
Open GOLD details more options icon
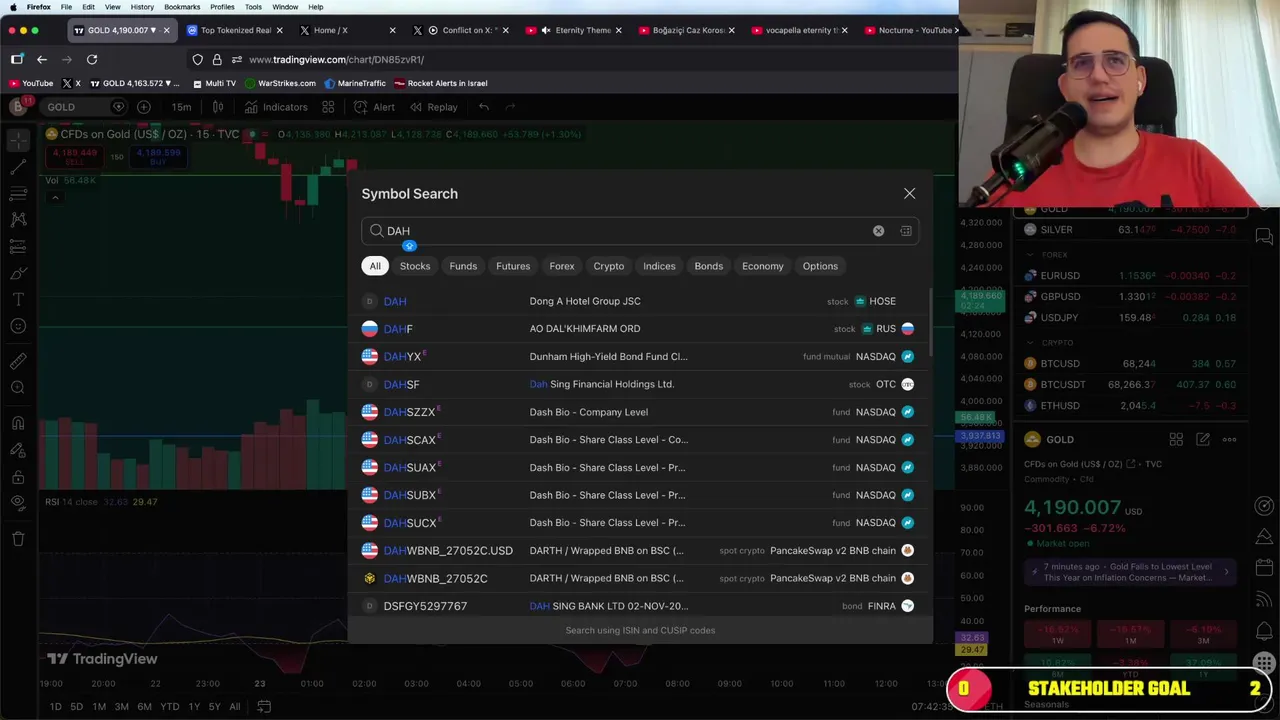pos(1229,439)
